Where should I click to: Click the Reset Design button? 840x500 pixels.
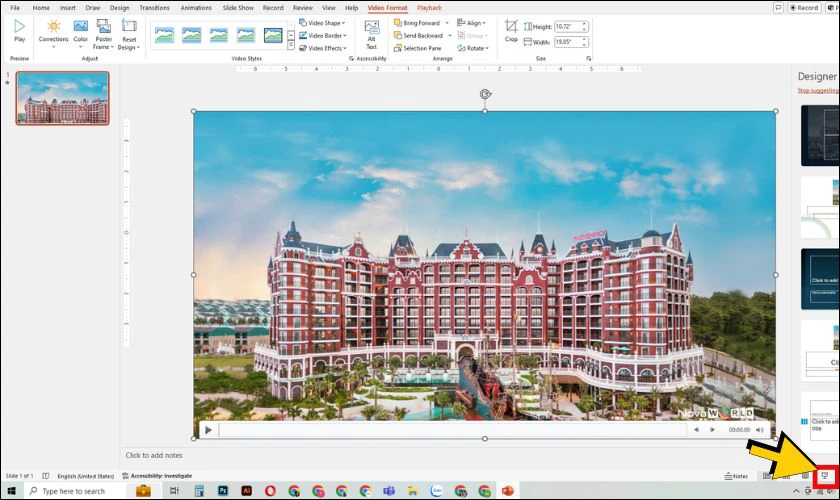129,35
